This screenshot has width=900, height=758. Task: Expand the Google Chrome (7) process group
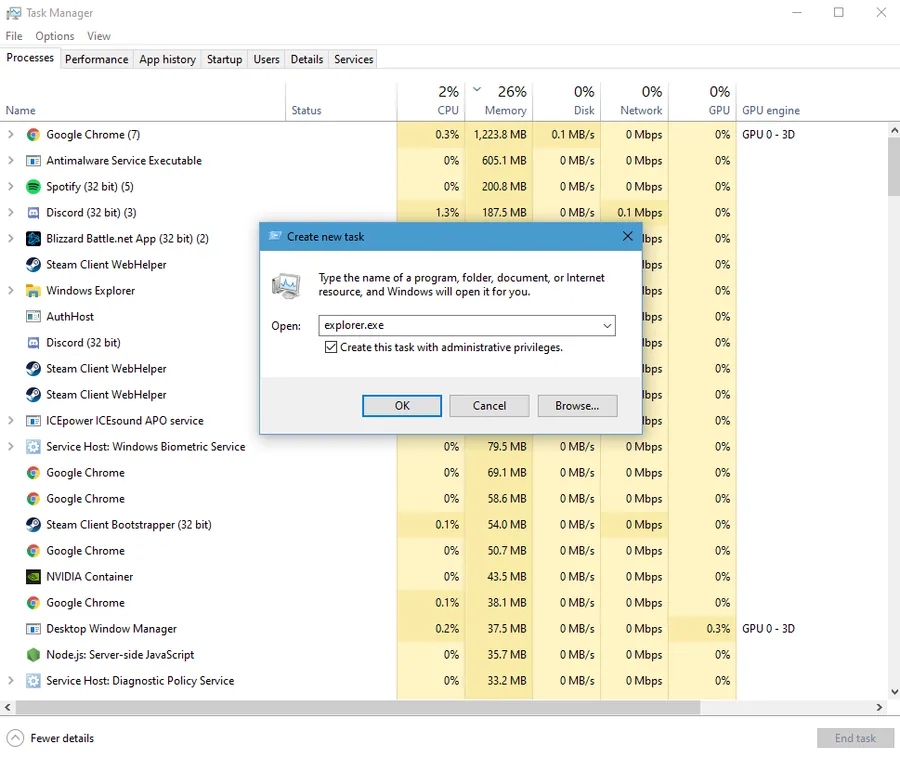(10, 134)
